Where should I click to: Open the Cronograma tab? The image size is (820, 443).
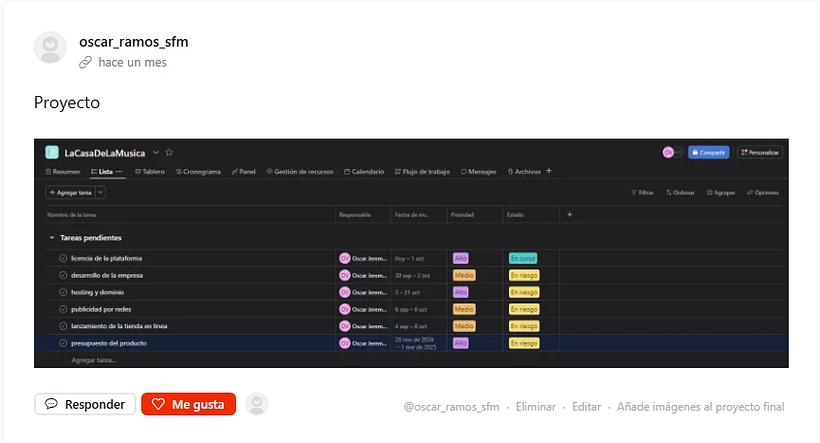198,172
